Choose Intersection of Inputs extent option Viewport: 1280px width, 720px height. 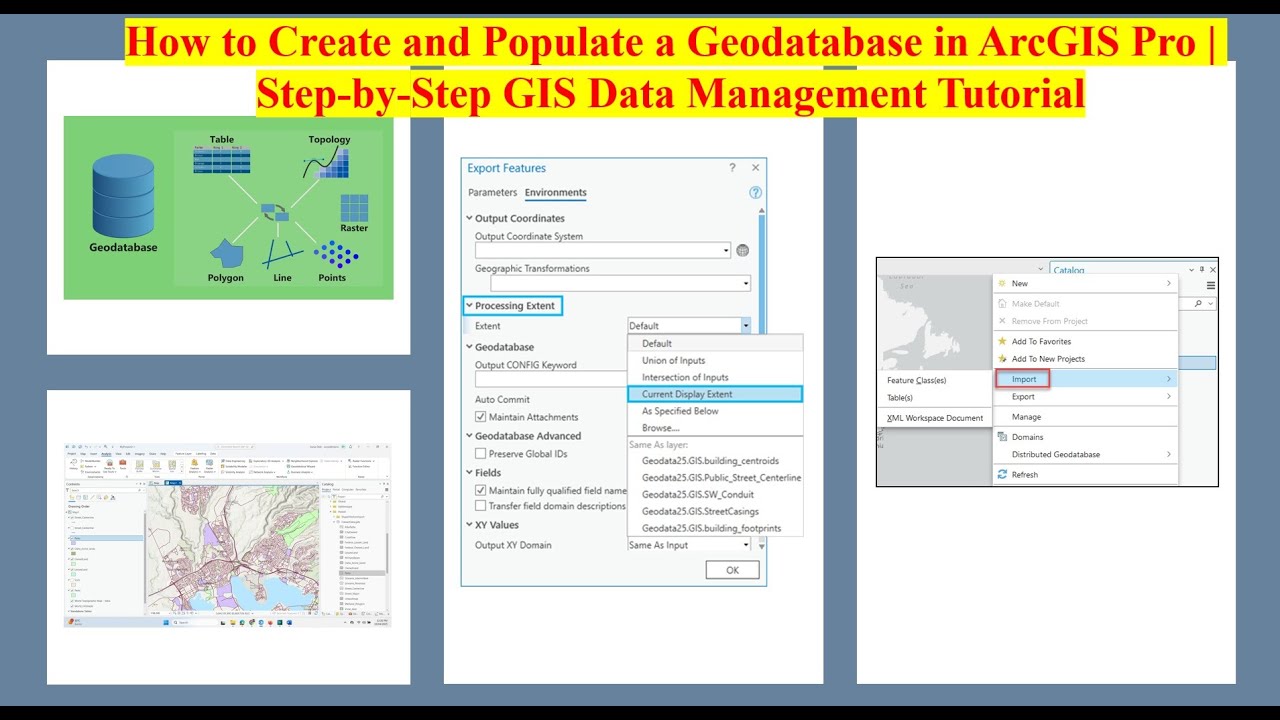coord(715,377)
